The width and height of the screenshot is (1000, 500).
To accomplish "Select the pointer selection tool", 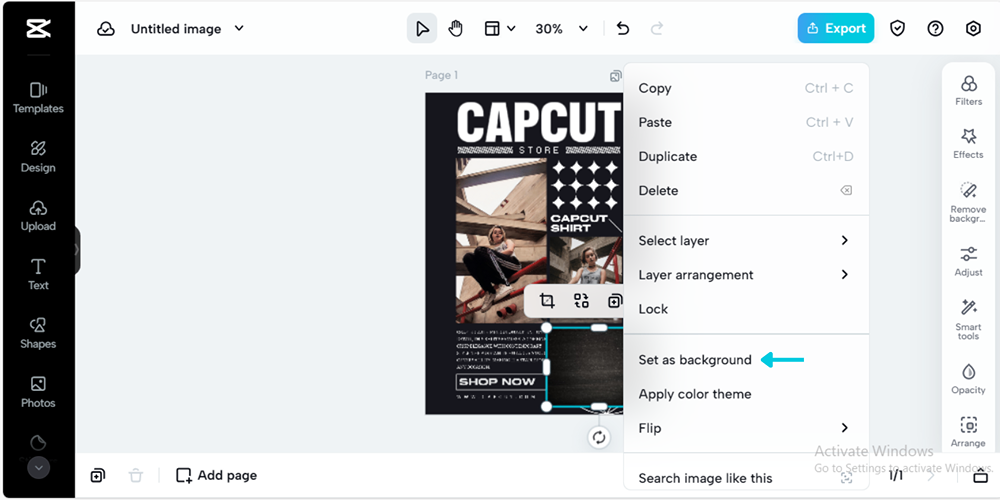I will click(x=422, y=29).
